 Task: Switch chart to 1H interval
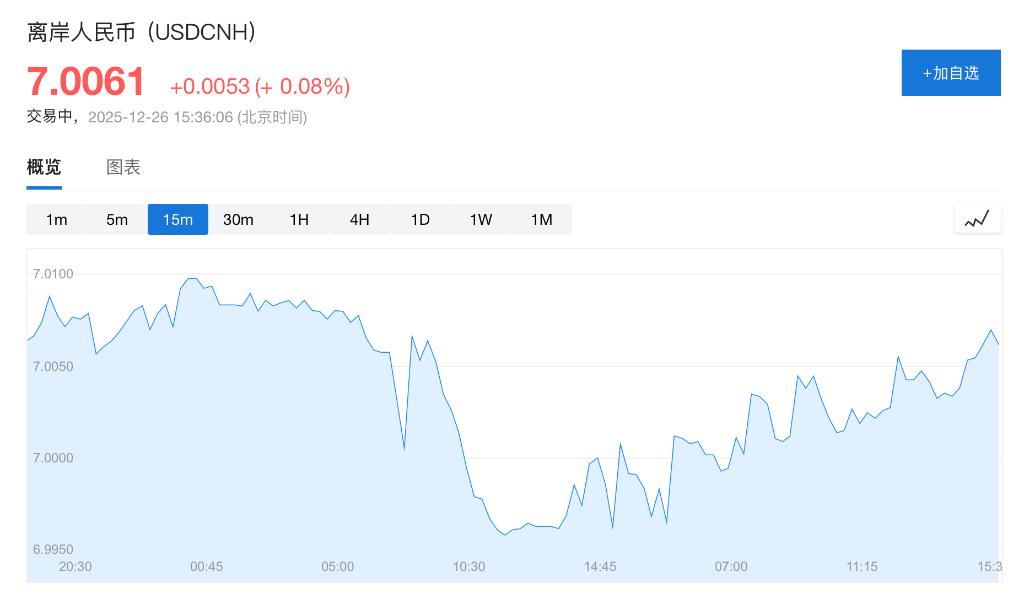click(299, 219)
